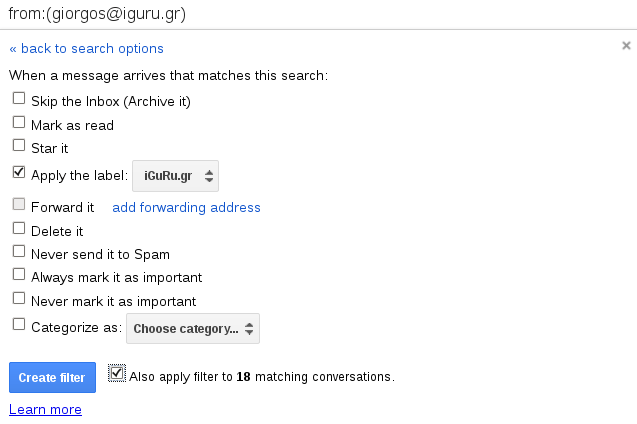Click add forwarding address link
Viewport: 637px width, 424px height.
(x=186, y=207)
